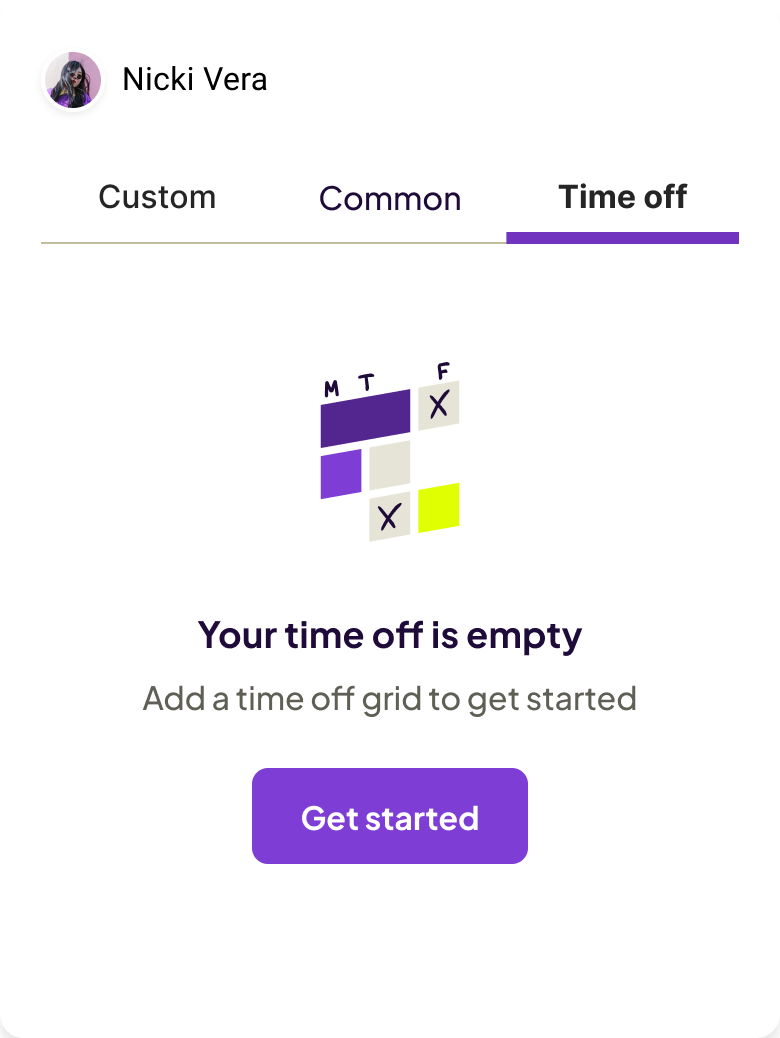Switch to the Common tab
Screen dimensions: 780x1038
click(x=389, y=199)
